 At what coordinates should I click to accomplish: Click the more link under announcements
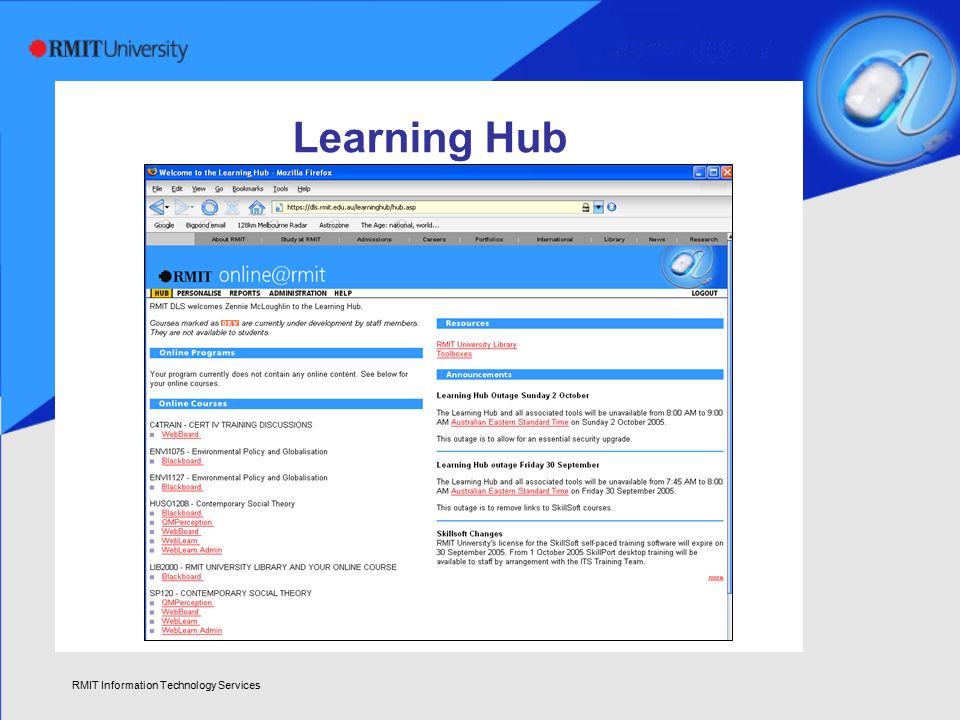click(x=716, y=577)
